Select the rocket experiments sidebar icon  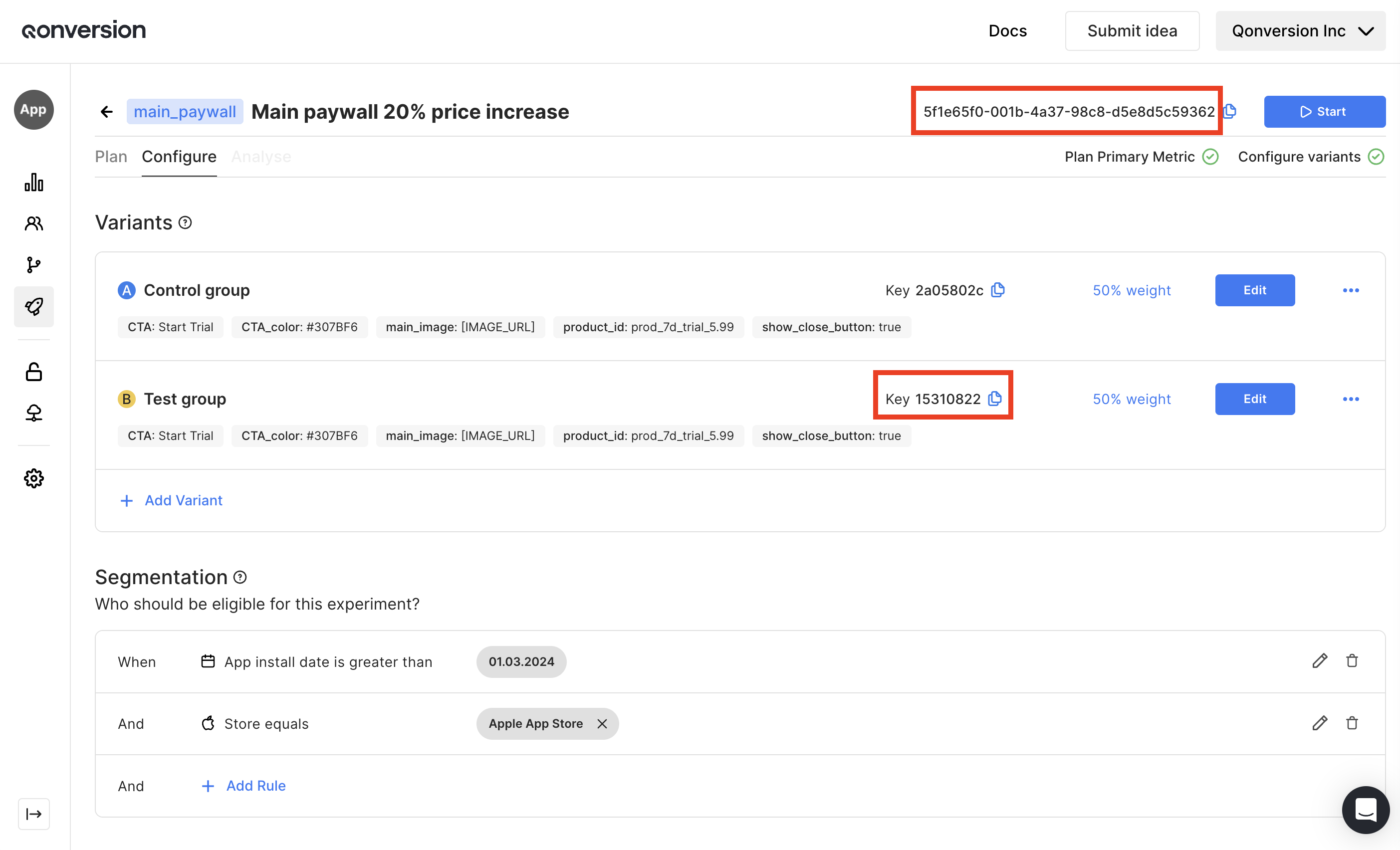click(x=33, y=307)
